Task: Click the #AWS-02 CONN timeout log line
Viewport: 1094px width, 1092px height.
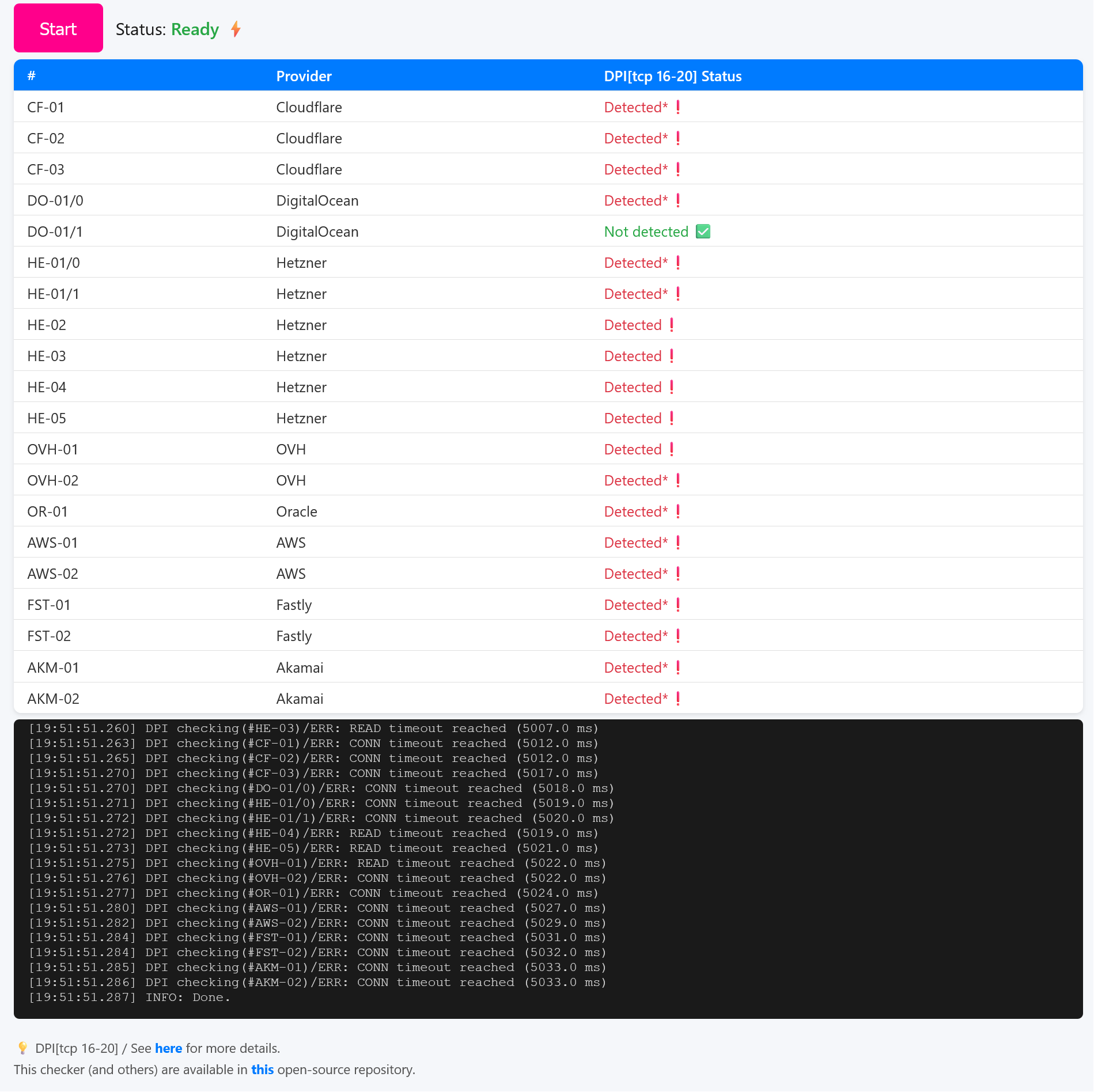Action: (x=318, y=923)
